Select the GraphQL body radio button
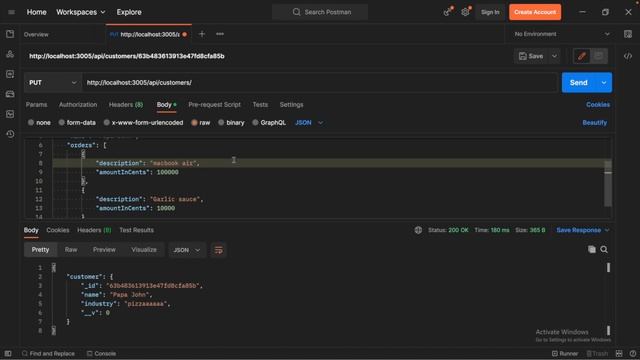 (255, 122)
